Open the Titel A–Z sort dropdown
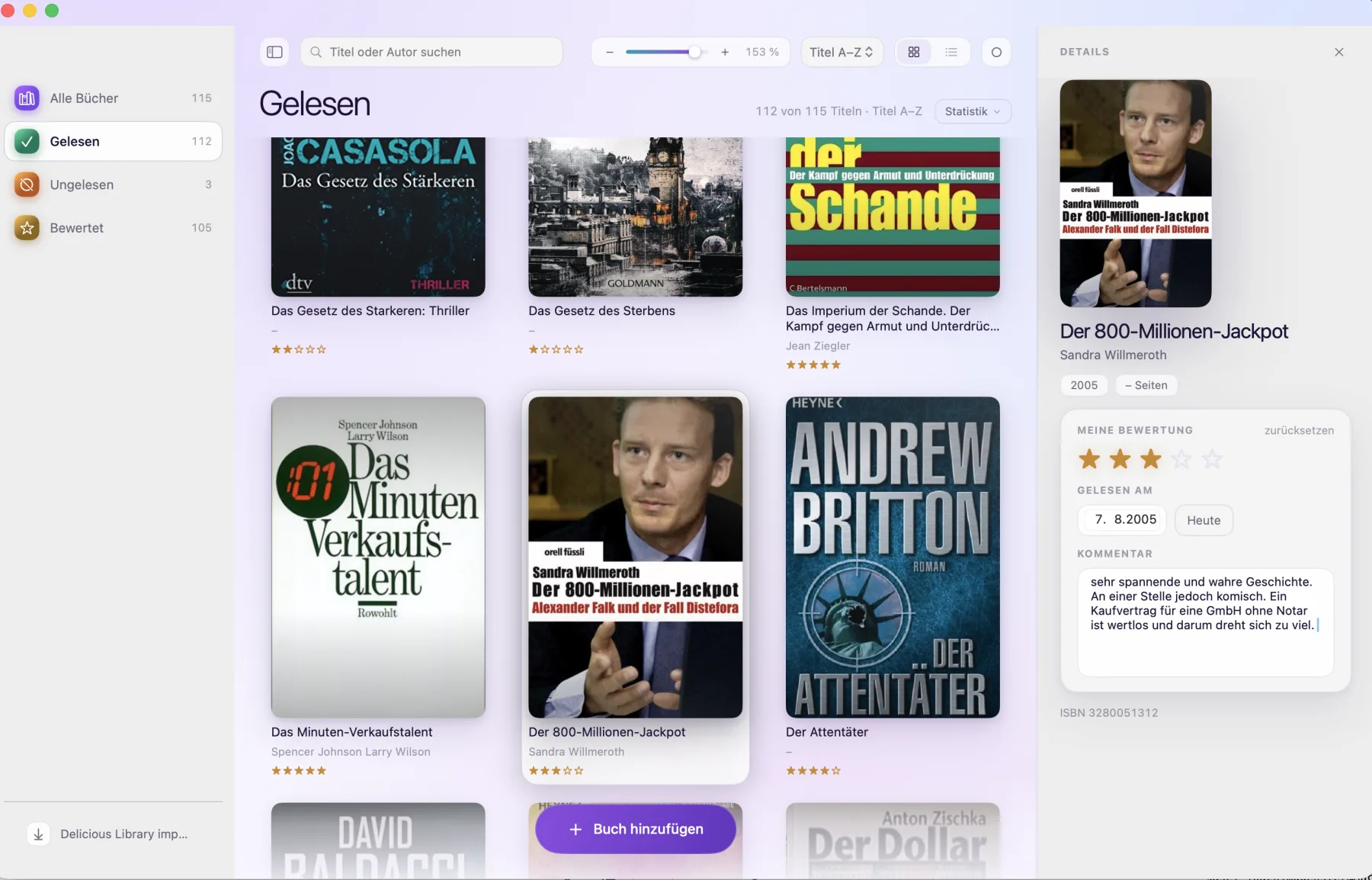 pos(841,52)
